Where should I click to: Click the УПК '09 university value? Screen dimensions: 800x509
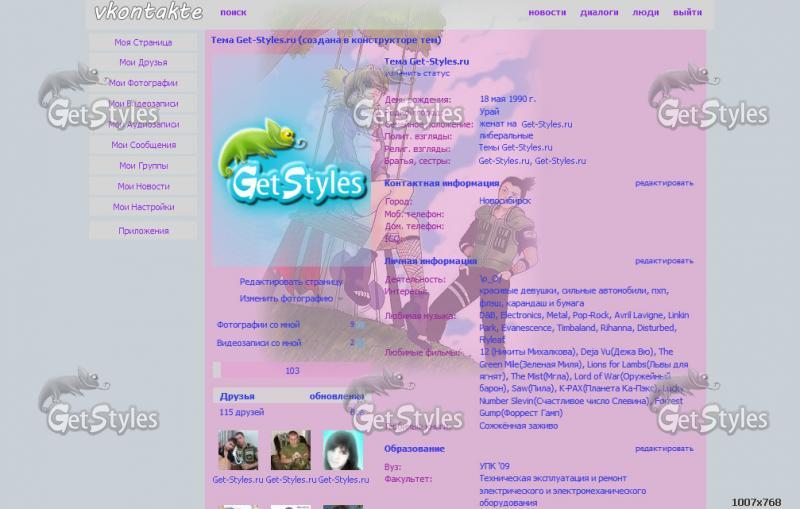[x=494, y=466]
